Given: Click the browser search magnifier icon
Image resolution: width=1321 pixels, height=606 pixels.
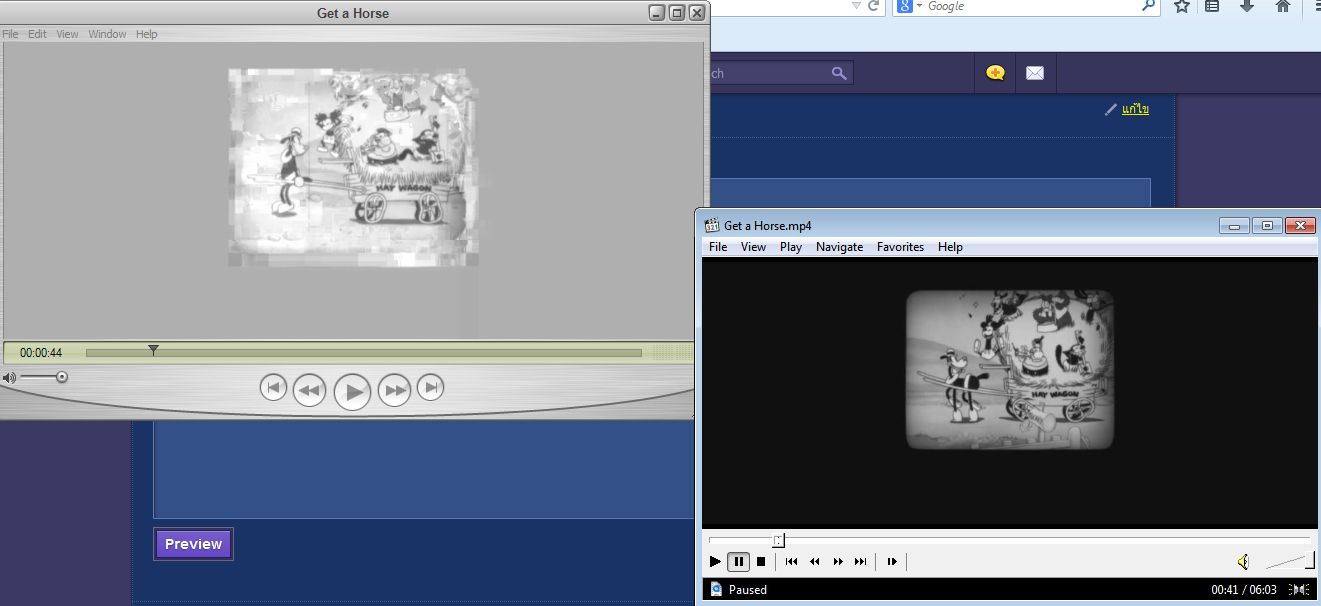Looking at the screenshot, I should pyautogui.click(x=1149, y=6).
